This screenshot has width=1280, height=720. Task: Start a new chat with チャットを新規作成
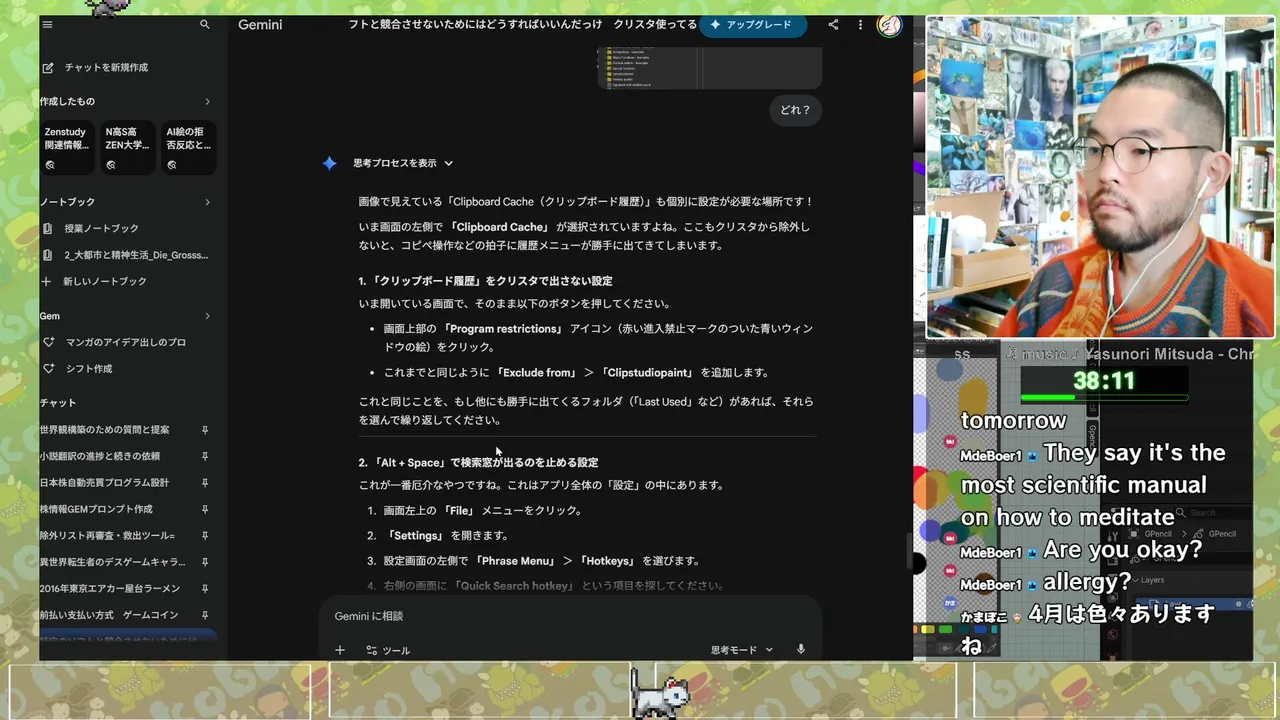tap(95, 67)
